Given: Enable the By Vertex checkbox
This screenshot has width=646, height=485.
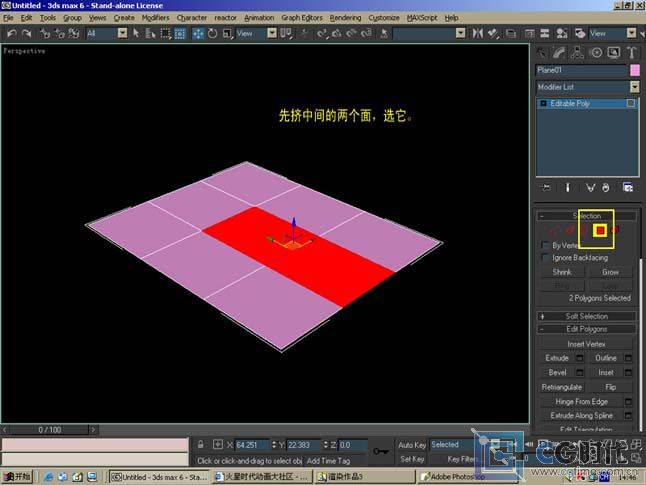Looking at the screenshot, I should point(545,245).
